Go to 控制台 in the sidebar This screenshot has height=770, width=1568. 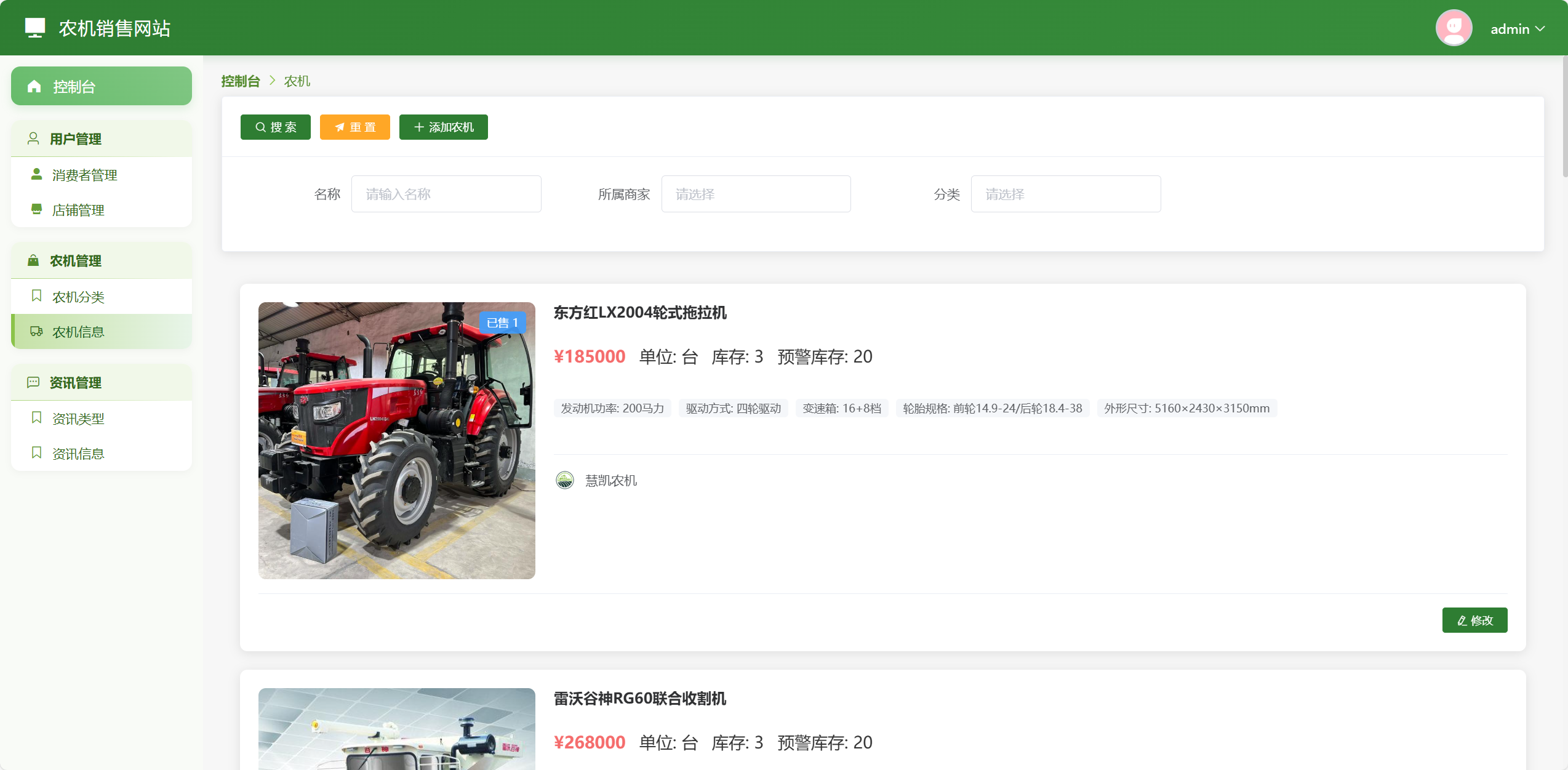102,86
